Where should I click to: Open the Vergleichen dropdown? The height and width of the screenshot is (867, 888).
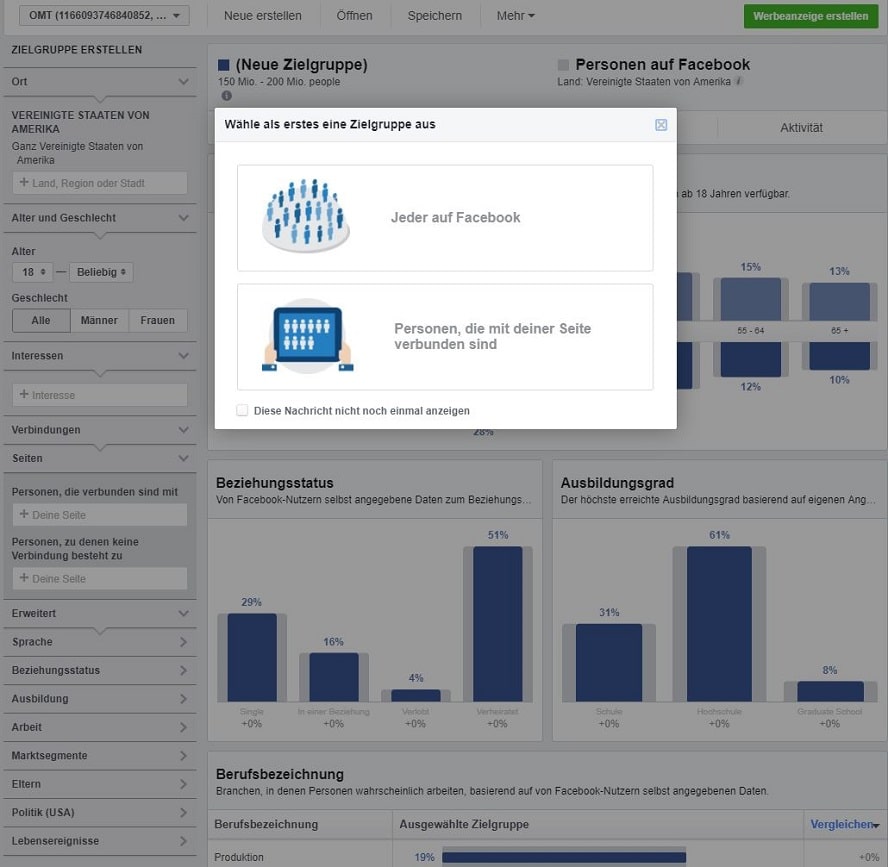844,825
